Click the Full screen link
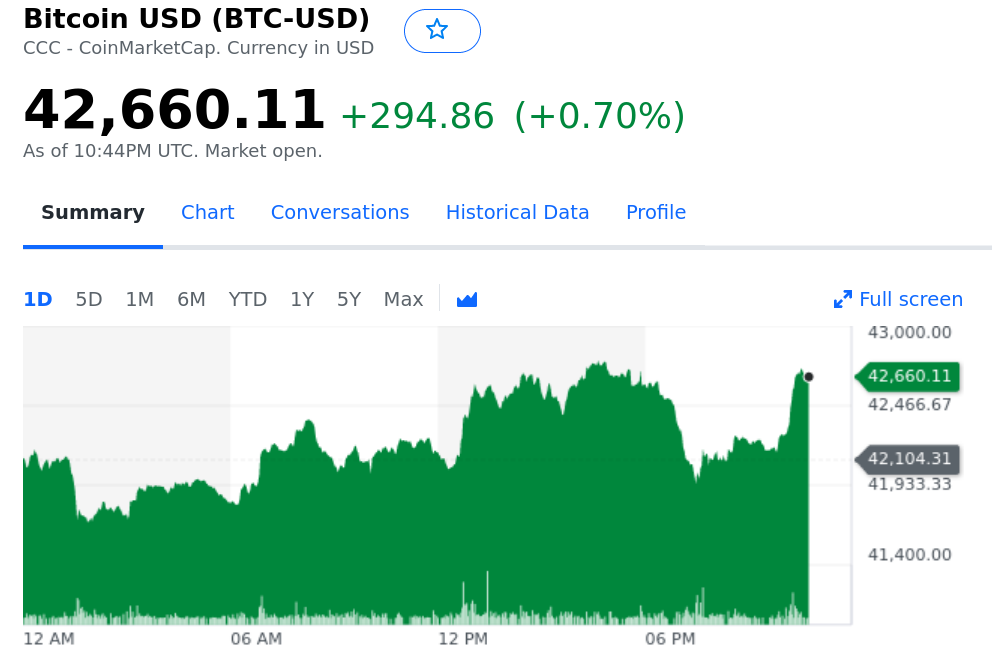 tap(910, 299)
